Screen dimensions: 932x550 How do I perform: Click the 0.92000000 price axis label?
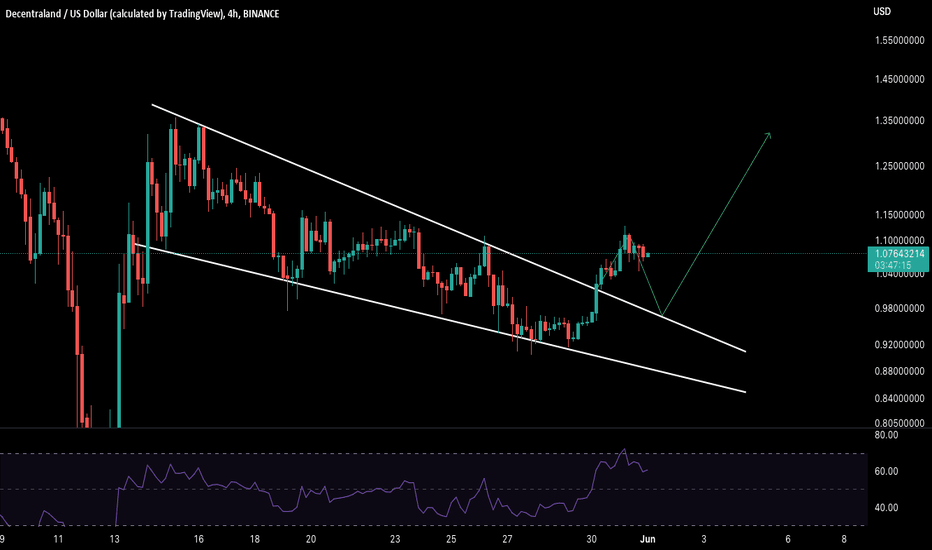pos(899,344)
